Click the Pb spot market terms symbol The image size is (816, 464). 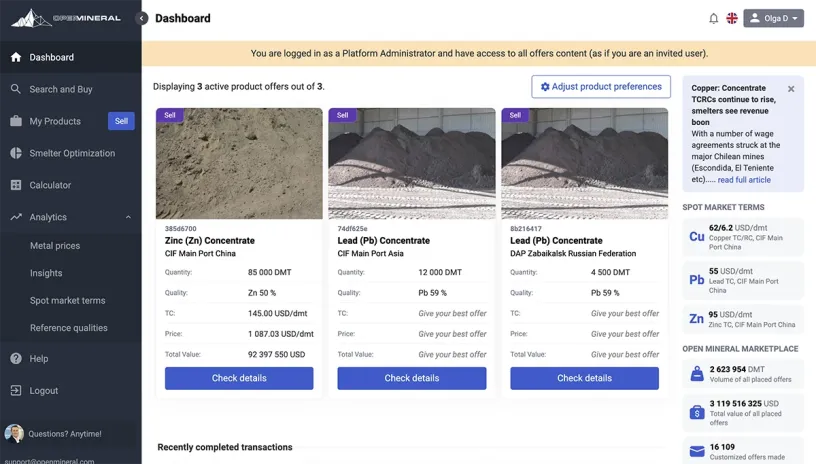click(697, 280)
